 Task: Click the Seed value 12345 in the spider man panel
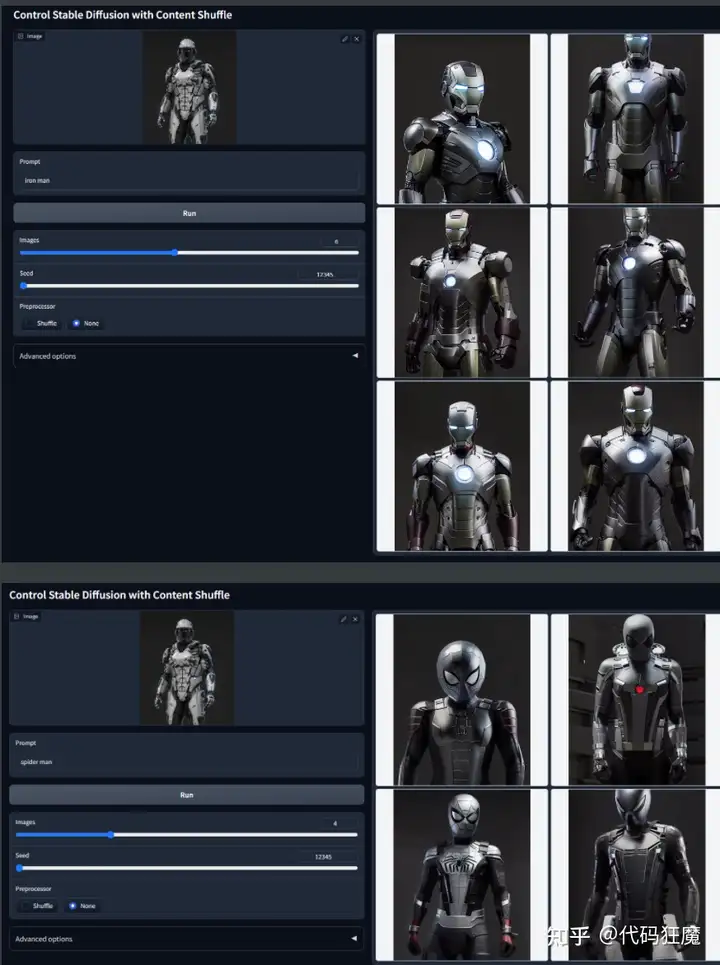coord(326,857)
